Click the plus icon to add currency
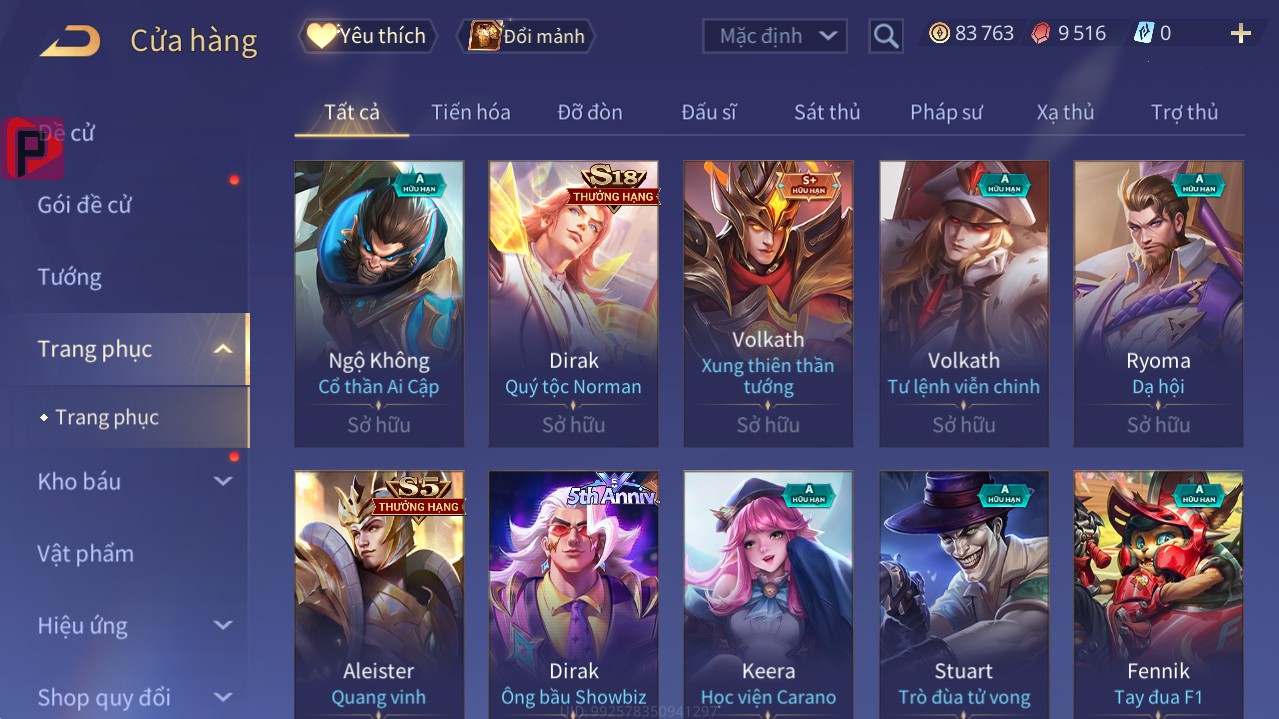The width and height of the screenshot is (1279, 719). [x=1240, y=34]
